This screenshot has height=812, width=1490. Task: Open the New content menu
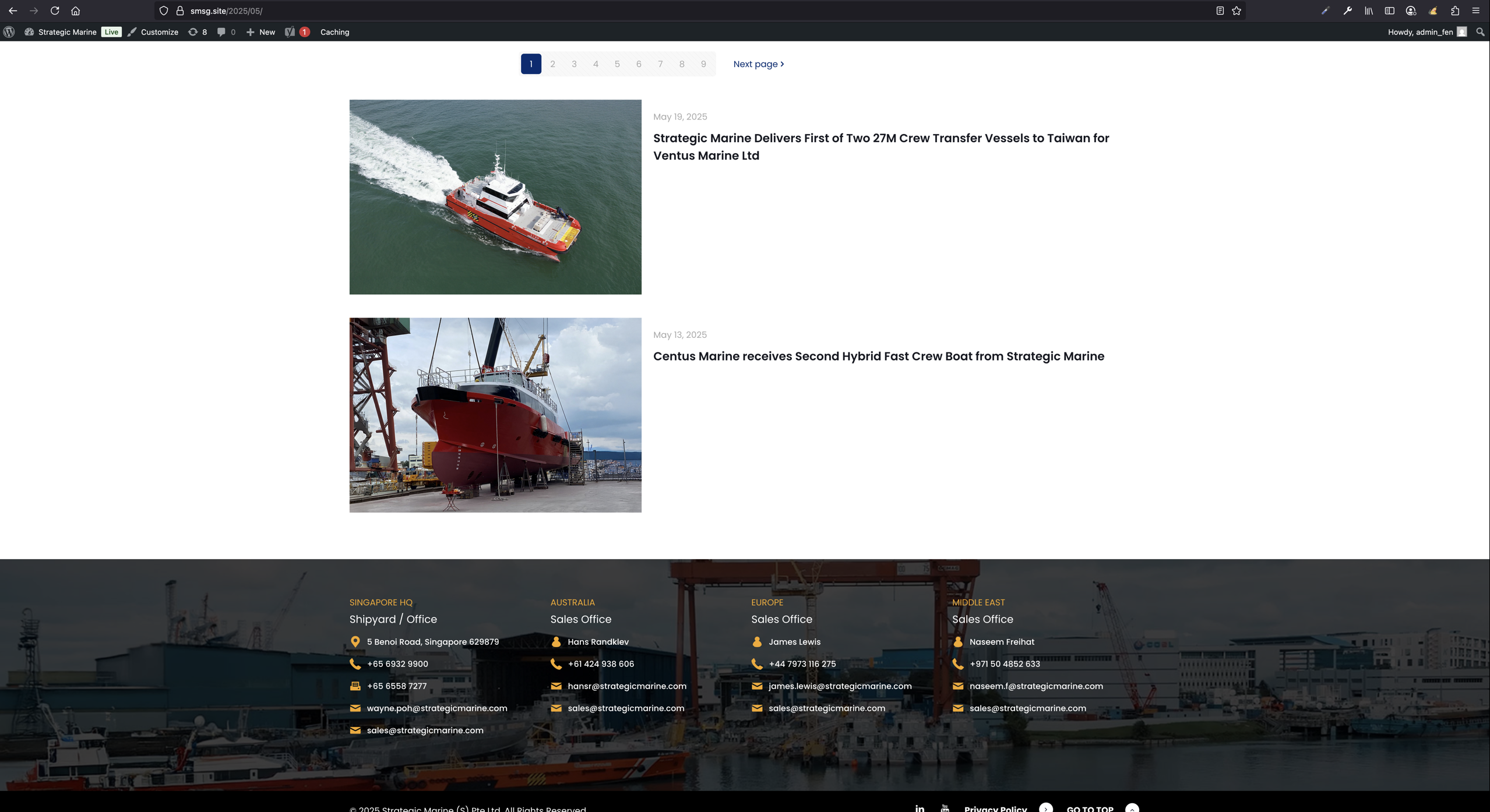pyautogui.click(x=260, y=32)
